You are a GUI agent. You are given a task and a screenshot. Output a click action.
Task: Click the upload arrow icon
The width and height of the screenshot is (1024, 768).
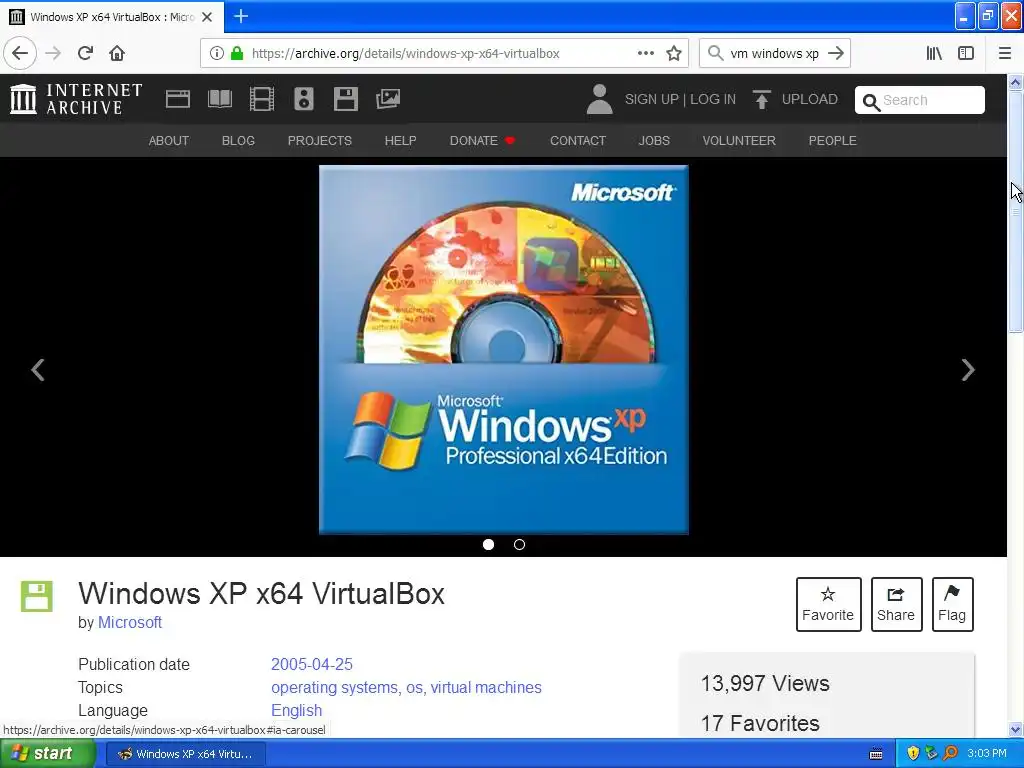[x=761, y=99]
